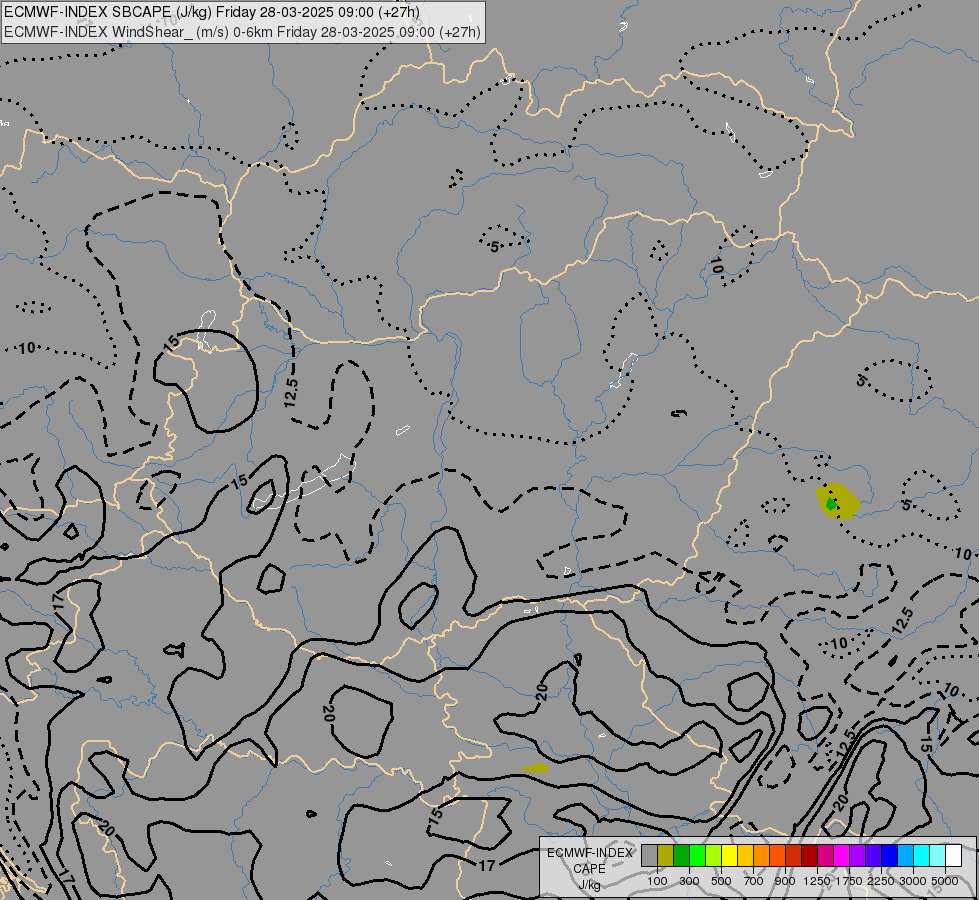The height and width of the screenshot is (900, 979).
Task: Select the dark green legend swatch
Action: (x=681, y=856)
